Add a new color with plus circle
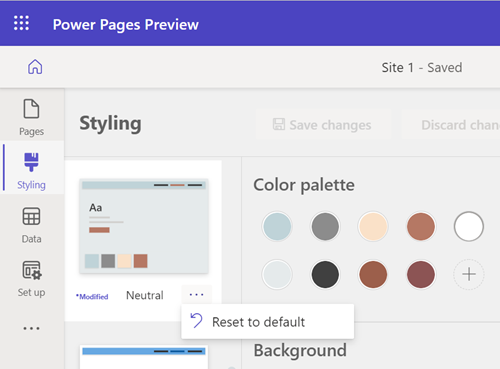This screenshot has height=369, width=500. click(x=469, y=274)
